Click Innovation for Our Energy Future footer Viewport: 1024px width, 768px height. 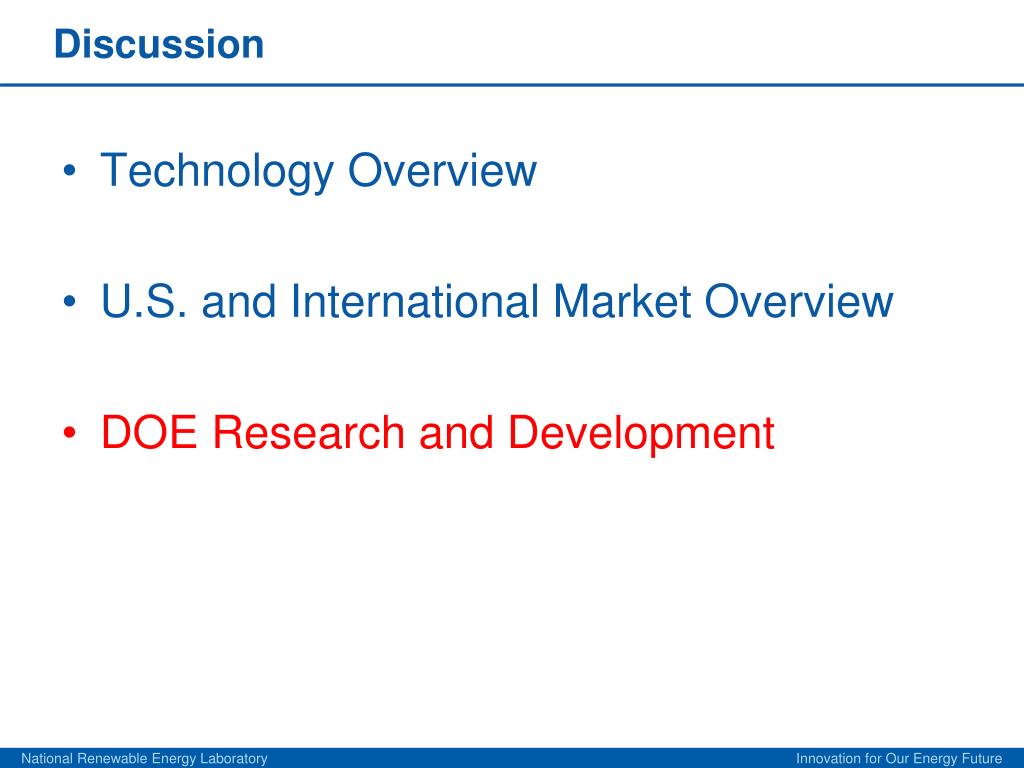point(899,759)
